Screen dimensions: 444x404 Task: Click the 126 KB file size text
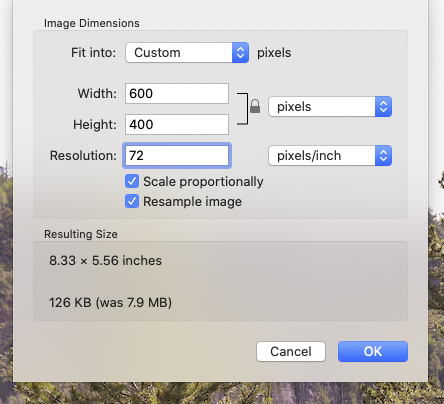(x=110, y=303)
